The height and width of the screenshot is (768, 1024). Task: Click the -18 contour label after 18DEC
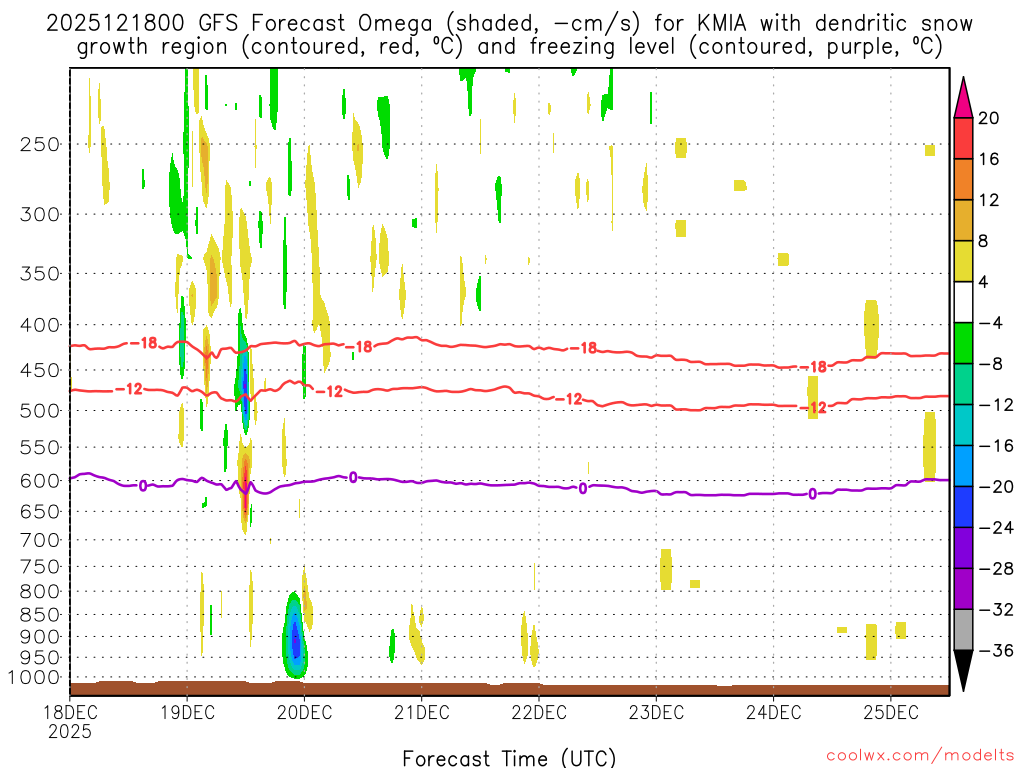pyautogui.click(x=144, y=342)
